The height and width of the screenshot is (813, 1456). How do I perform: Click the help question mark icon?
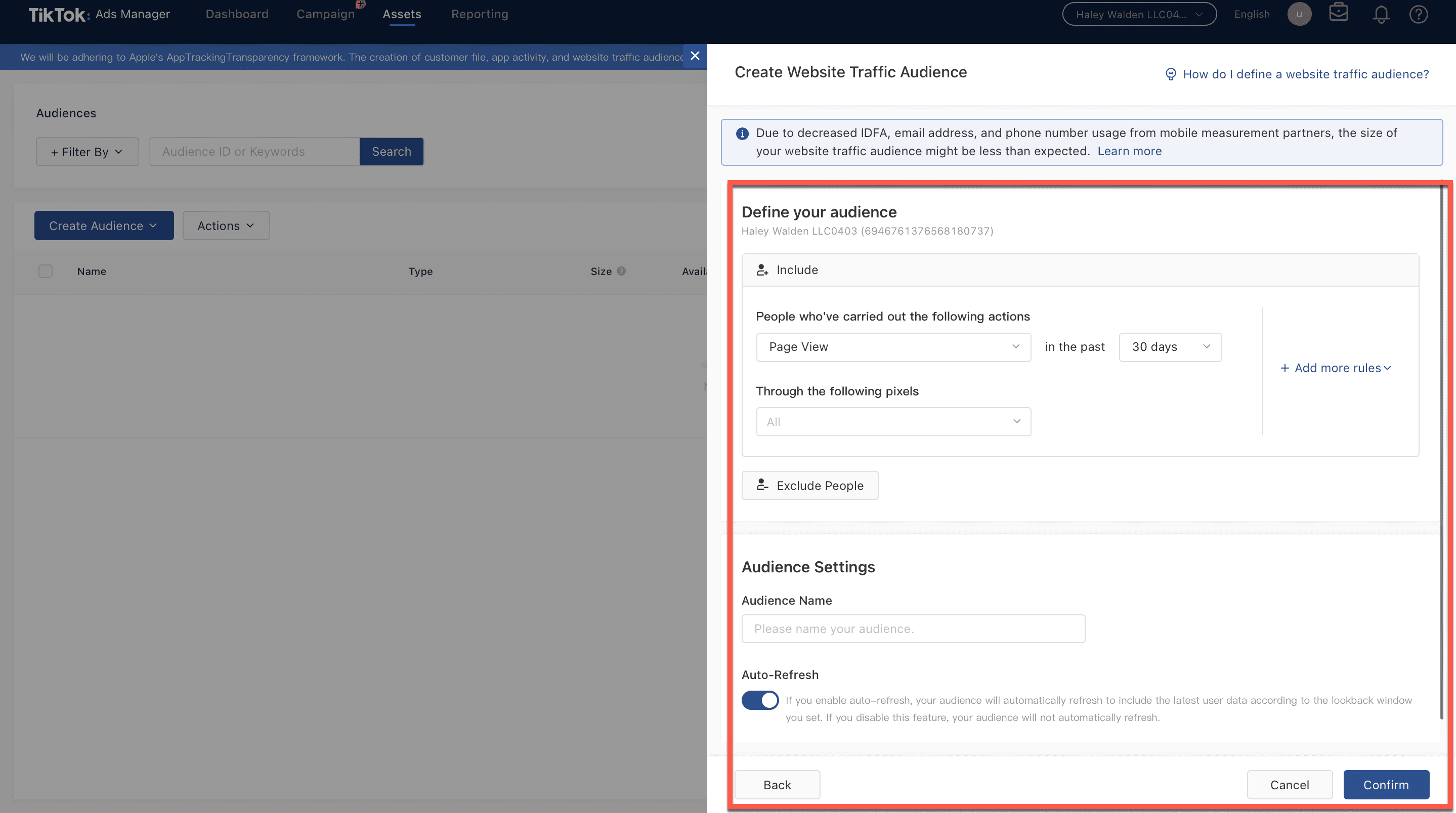pyautogui.click(x=1418, y=14)
